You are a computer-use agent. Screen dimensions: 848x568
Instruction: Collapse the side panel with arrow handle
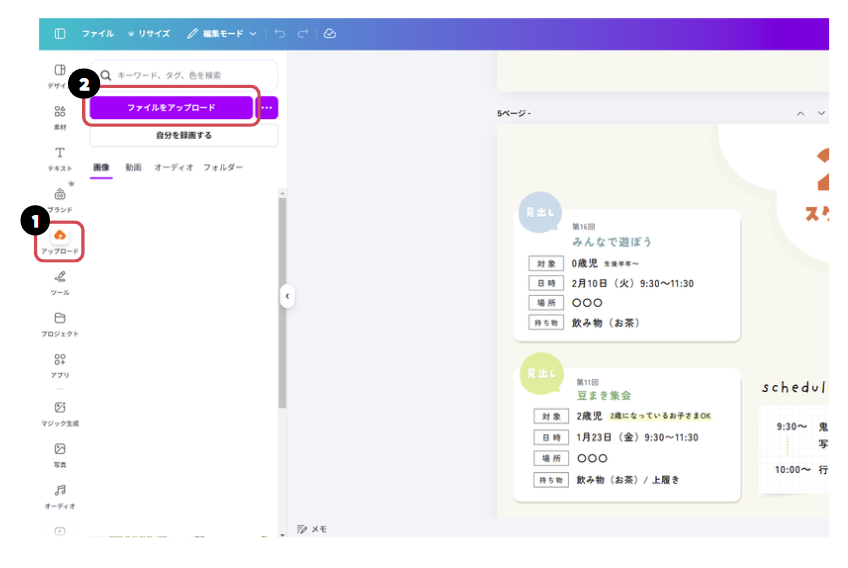[287, 296]
